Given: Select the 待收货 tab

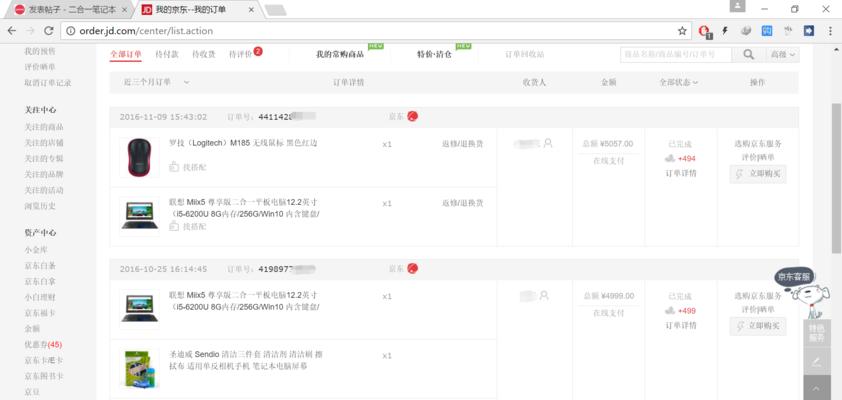Looking at the screenshot, I should (x=204, y=54).
